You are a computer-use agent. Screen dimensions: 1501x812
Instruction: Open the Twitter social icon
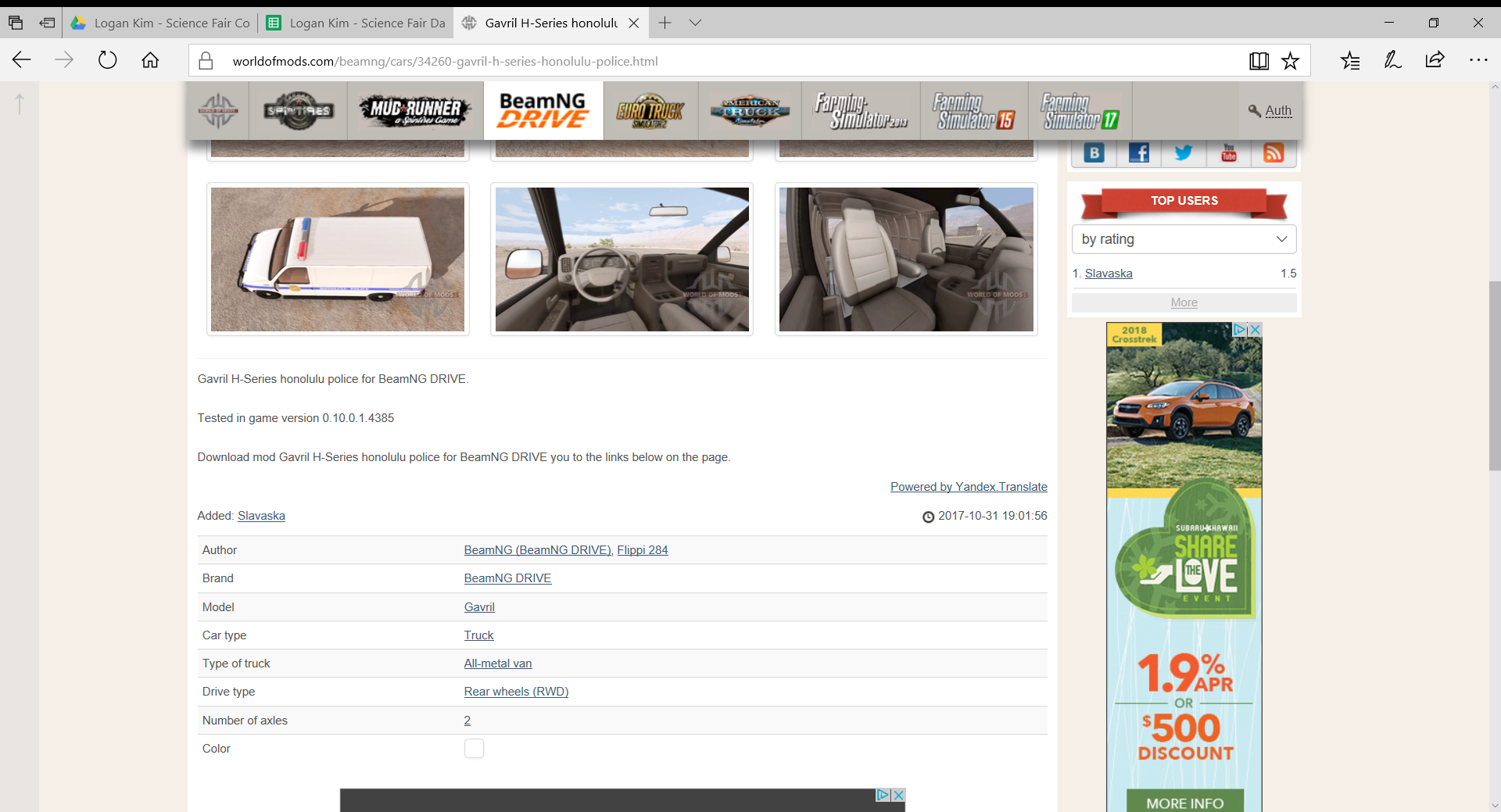tap(1184, 153)
